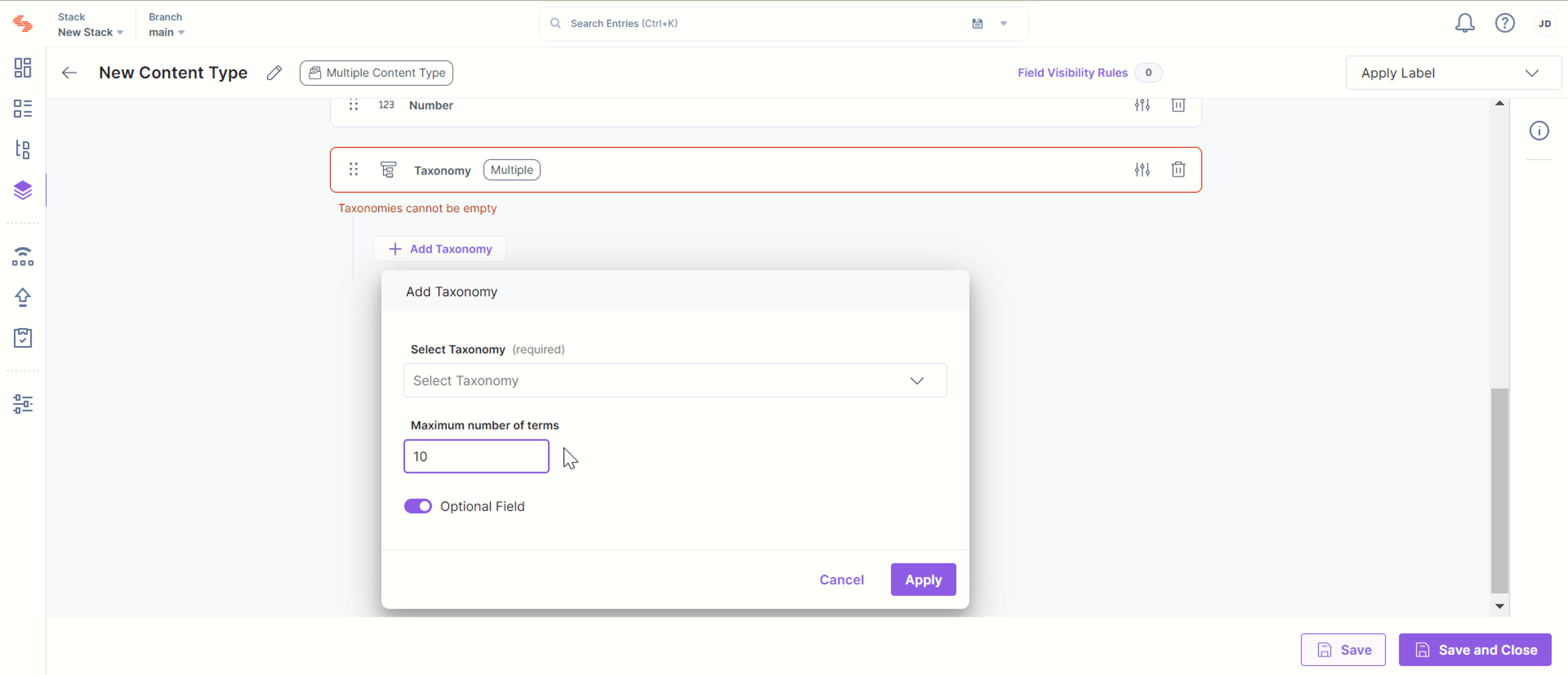Viewport: 1568px width, 675px height.
Task: Switch branch via the main dropdown
Action: click(x=166, y=32)
